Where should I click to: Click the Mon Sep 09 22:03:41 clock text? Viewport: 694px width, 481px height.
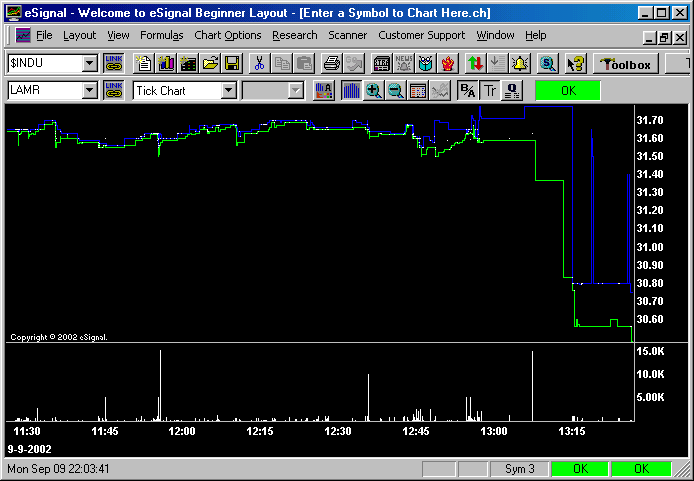pyautogui.click(x=58, y=469)
